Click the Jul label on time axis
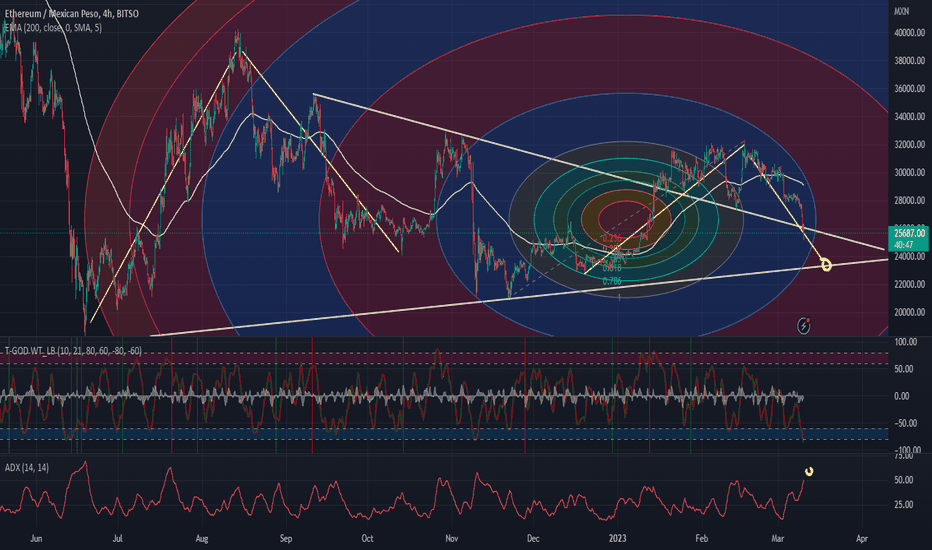 (x=118, y=539)
